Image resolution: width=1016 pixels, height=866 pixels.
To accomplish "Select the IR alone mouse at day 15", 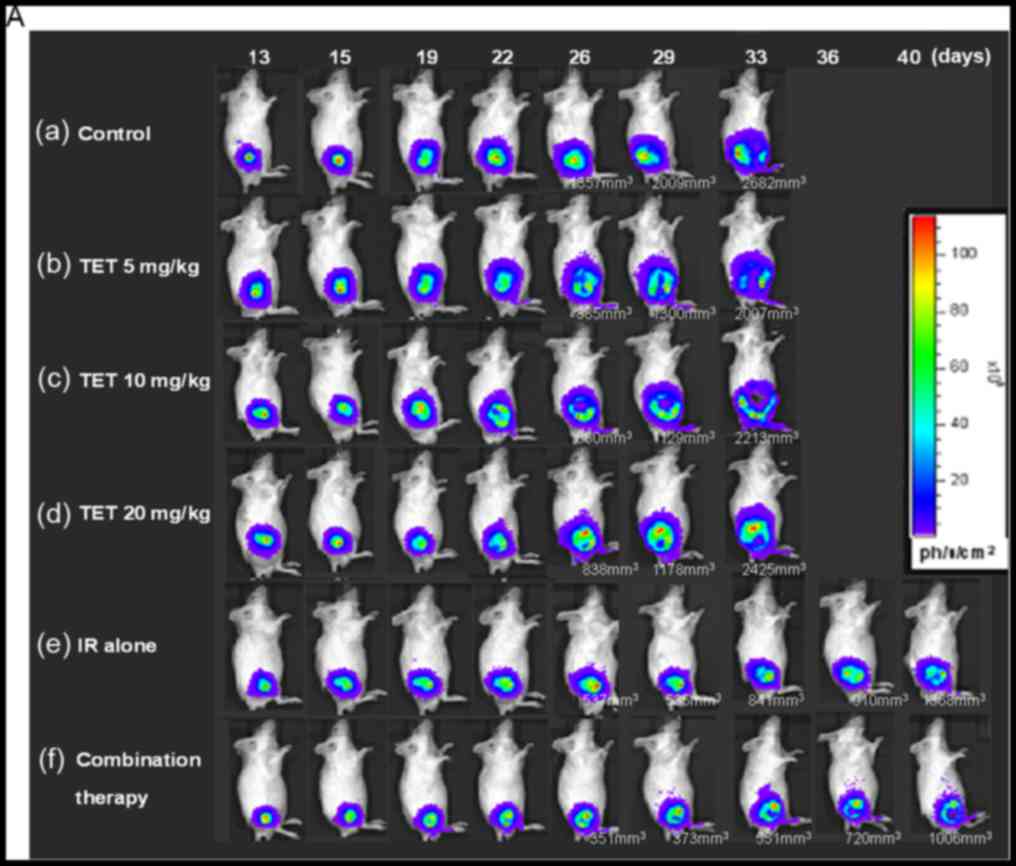I will (341, 650).
